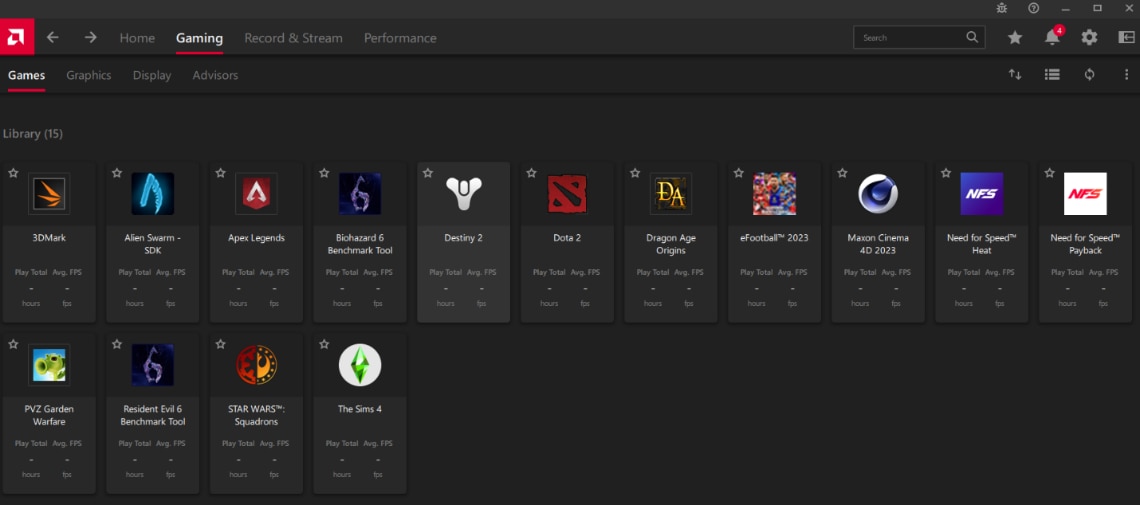Click the Library (15) heading

tap(33, 134)
